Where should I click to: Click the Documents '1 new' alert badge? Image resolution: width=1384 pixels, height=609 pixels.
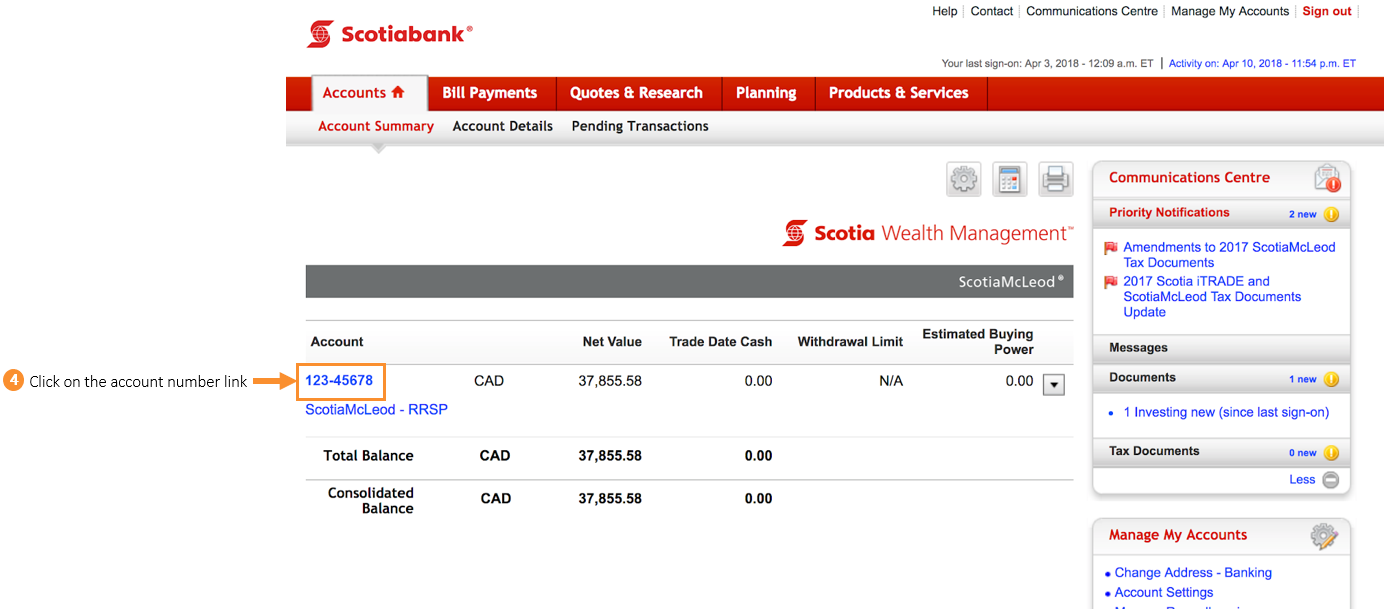coord(1330,378)
